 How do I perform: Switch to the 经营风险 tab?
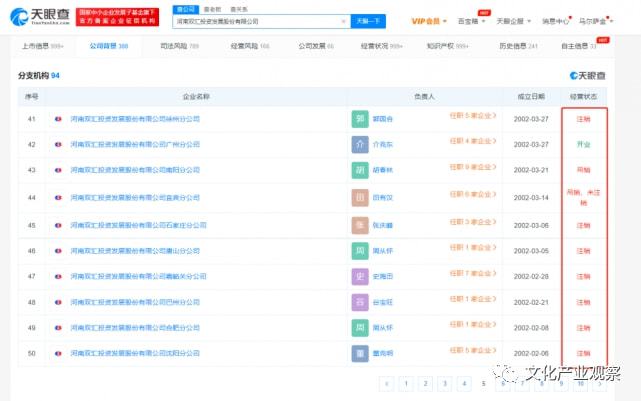250,46
